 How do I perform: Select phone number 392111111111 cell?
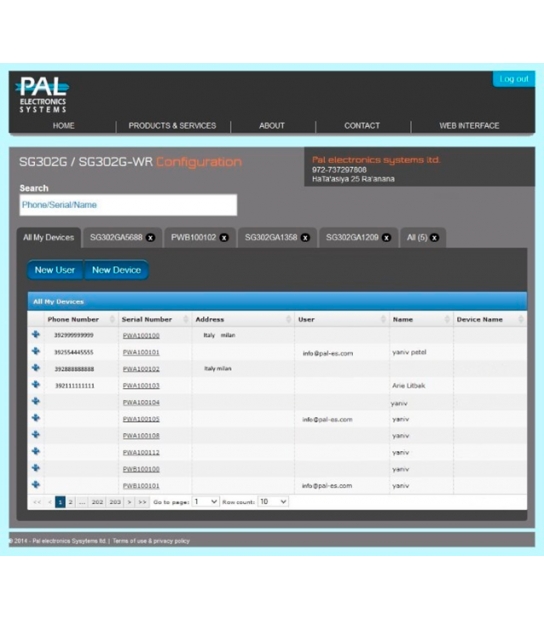[75, 386]
